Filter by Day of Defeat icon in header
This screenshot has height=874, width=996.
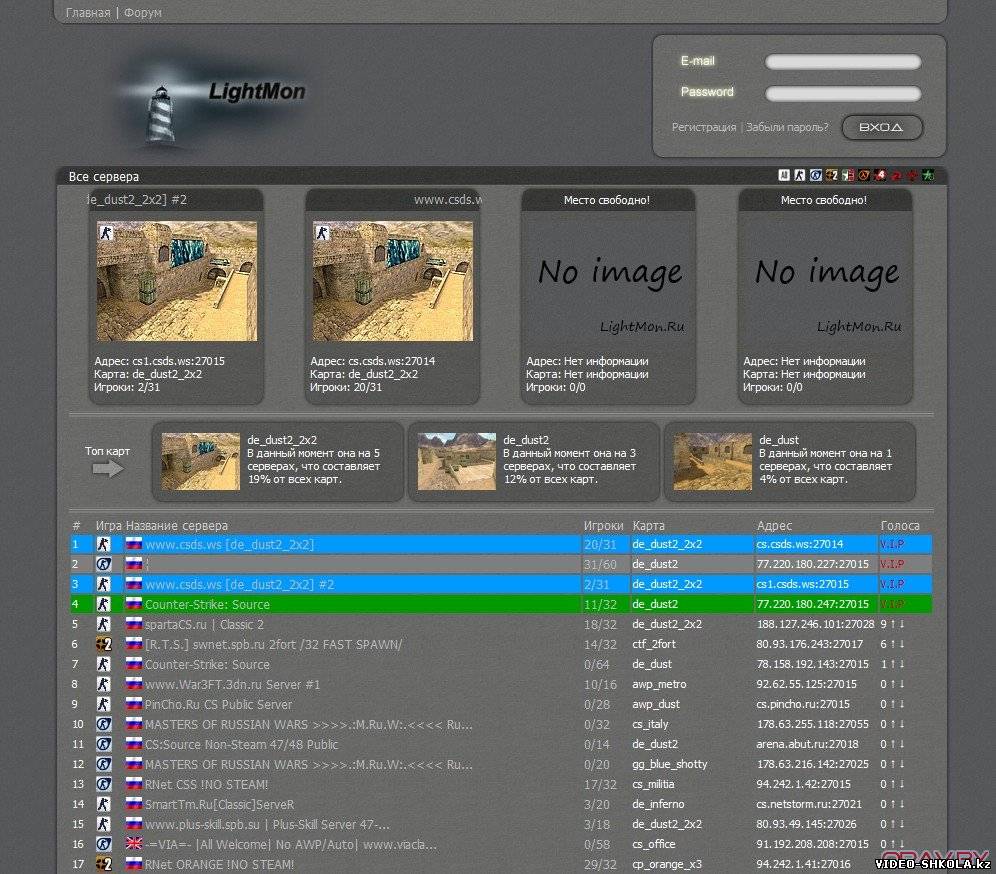click(x=848, y=175)
